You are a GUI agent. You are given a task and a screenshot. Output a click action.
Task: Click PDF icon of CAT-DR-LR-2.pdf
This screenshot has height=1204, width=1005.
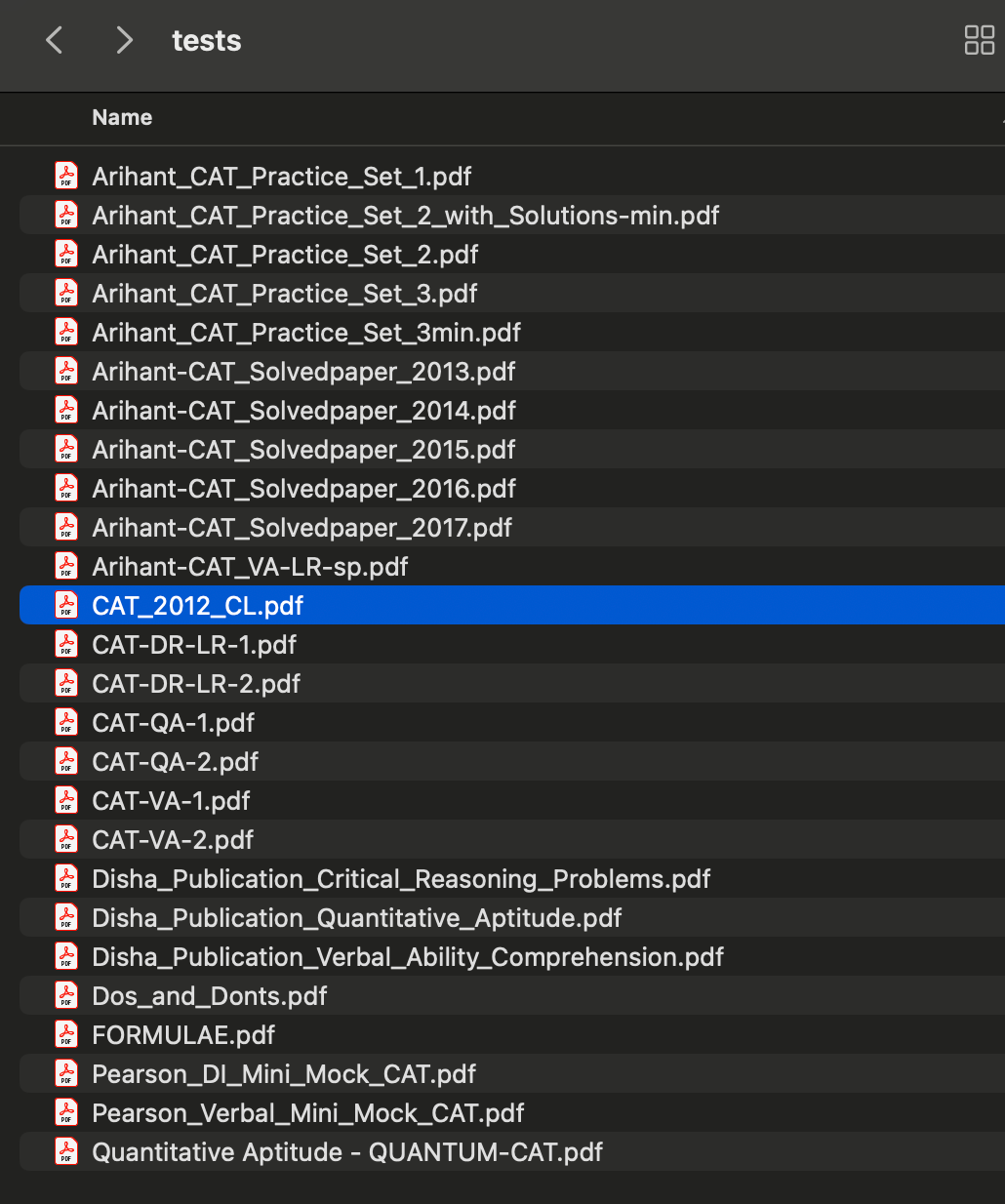(66, 683)
